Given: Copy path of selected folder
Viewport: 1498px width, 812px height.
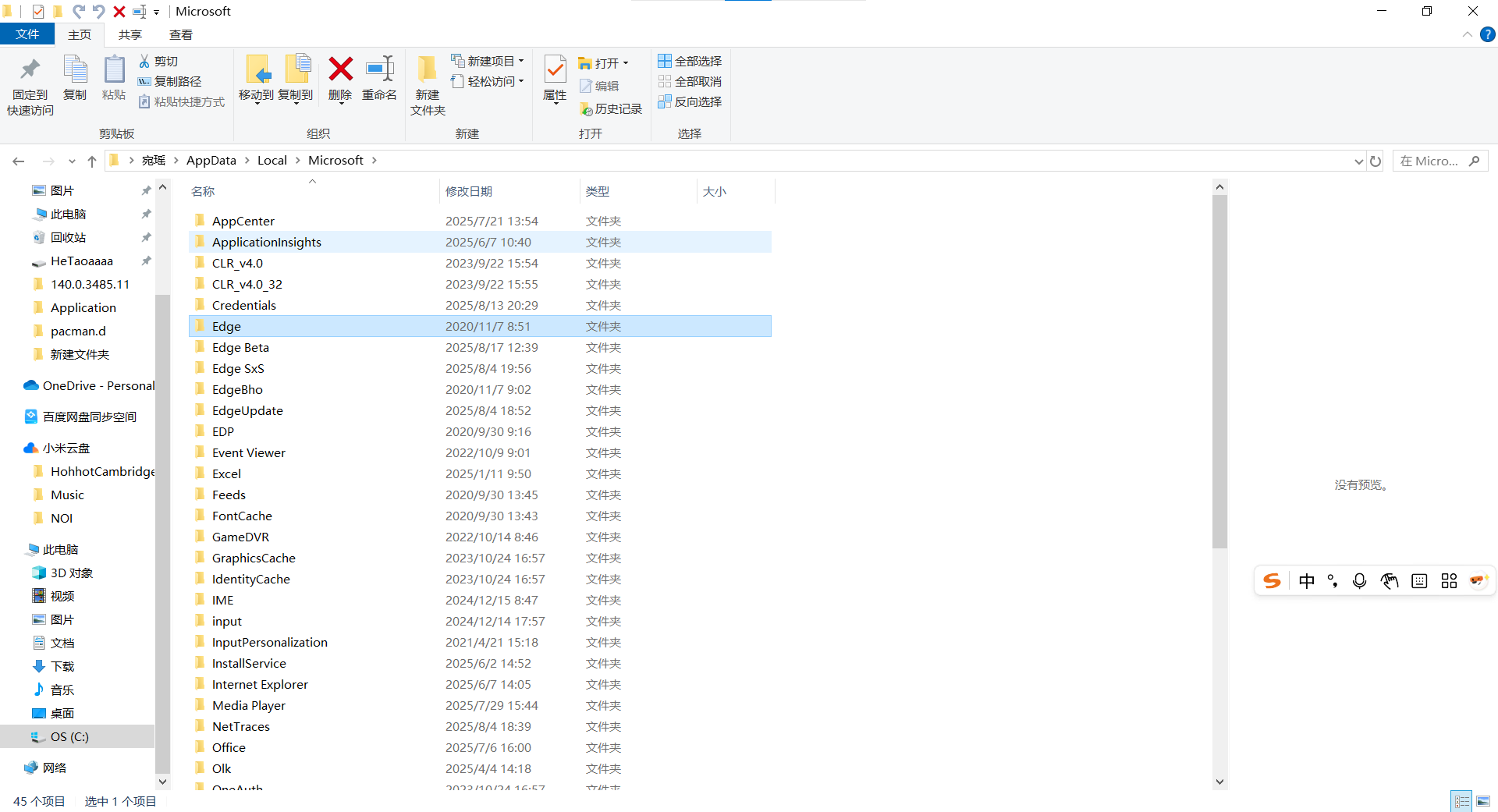Looking at the screenshot, I should [x=169, y=81].
